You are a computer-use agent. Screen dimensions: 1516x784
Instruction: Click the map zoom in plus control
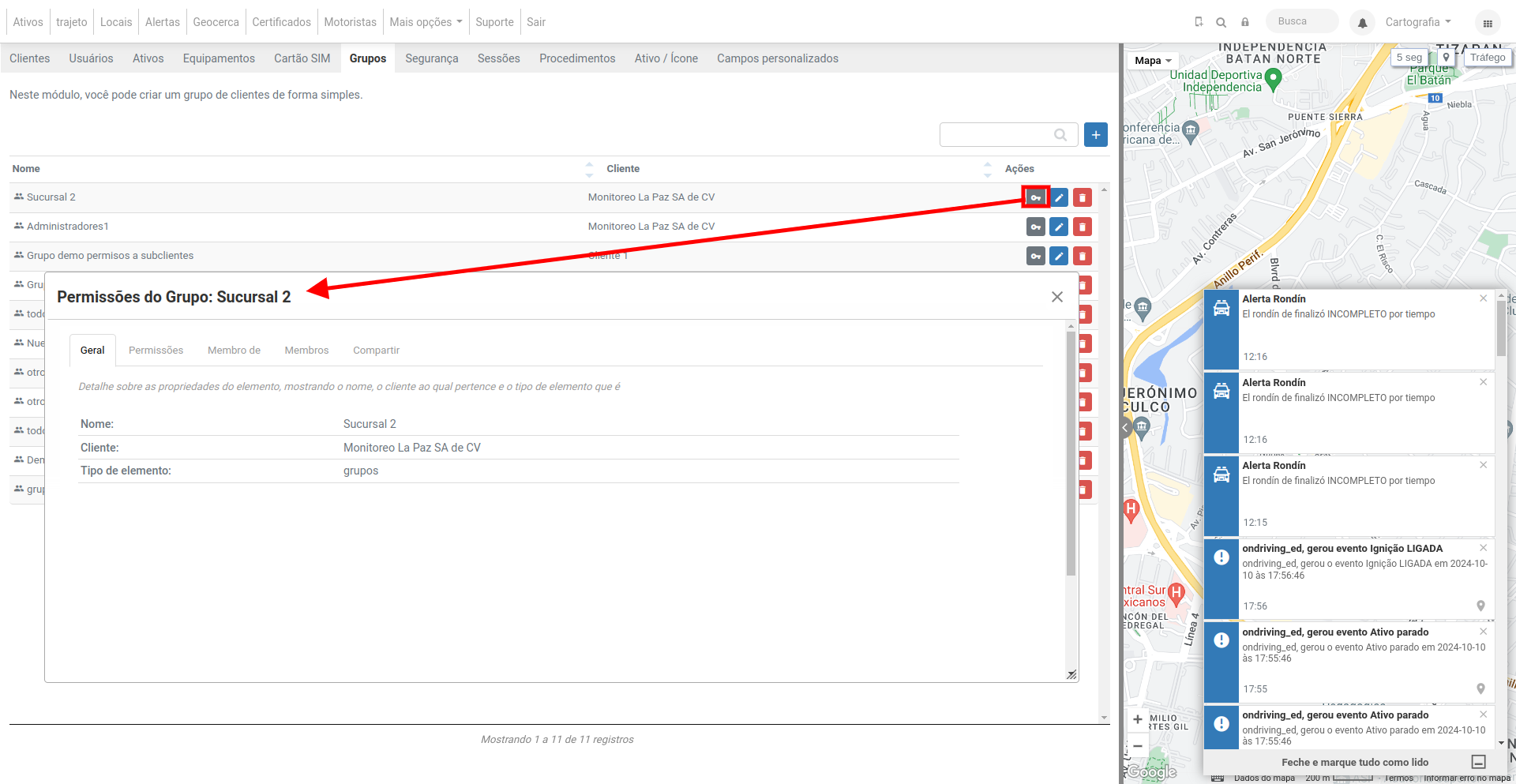point(1138,719)
